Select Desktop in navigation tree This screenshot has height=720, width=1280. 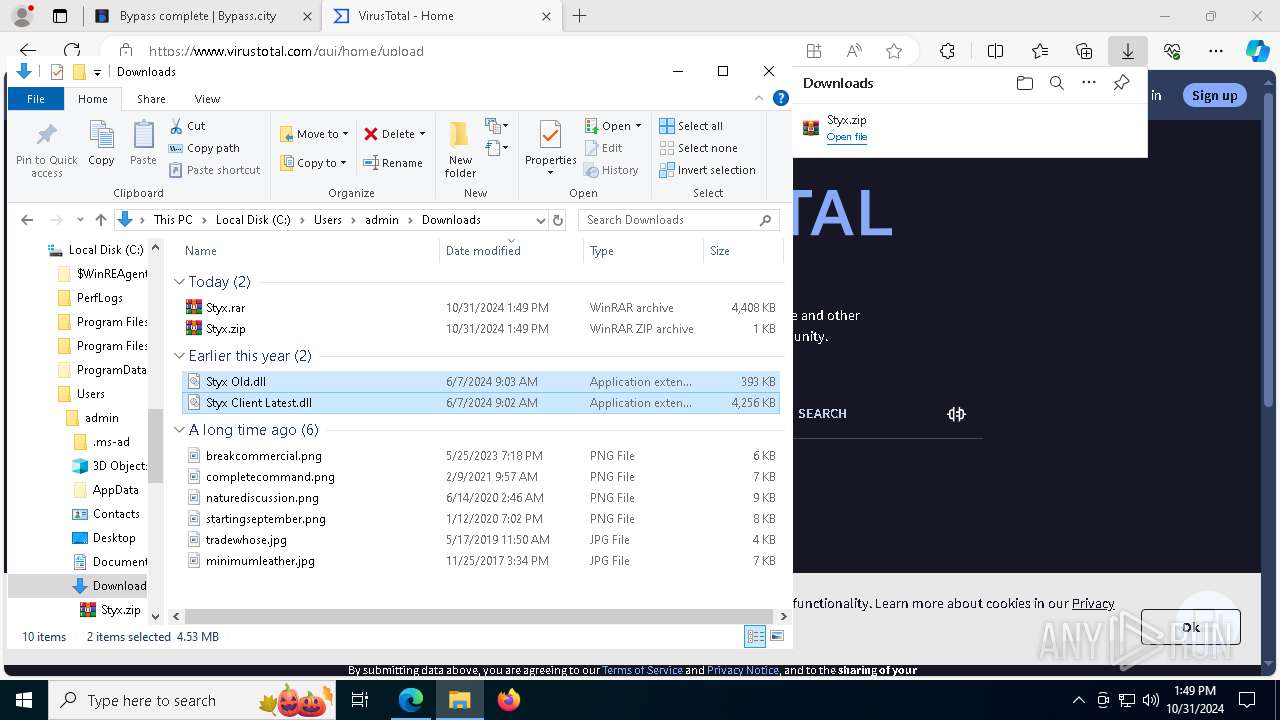pos(114,538)
